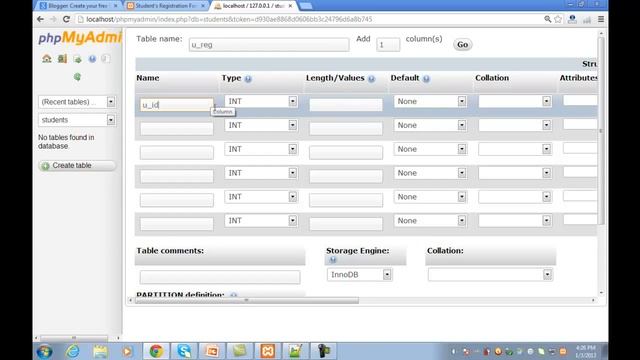Reload the page with browser refresh icon
The width and height of the screenshot is (640, 360).
point(66,19)
